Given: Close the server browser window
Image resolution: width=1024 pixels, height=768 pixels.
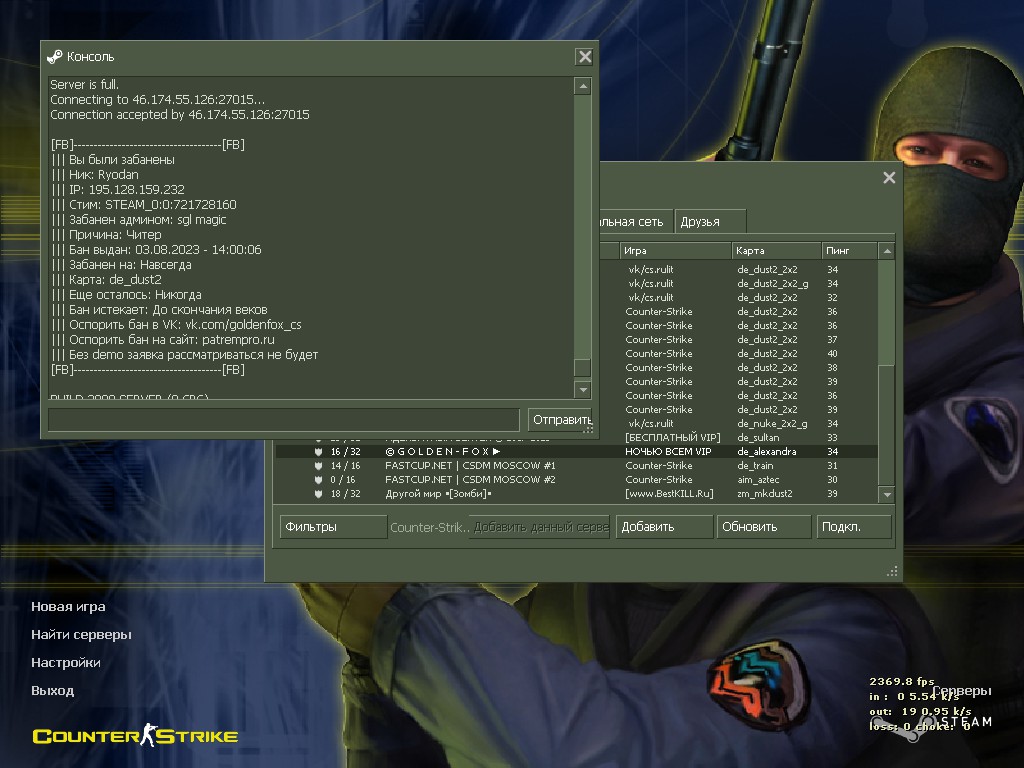Looking at the screenshot, I should tap(889, 178).
